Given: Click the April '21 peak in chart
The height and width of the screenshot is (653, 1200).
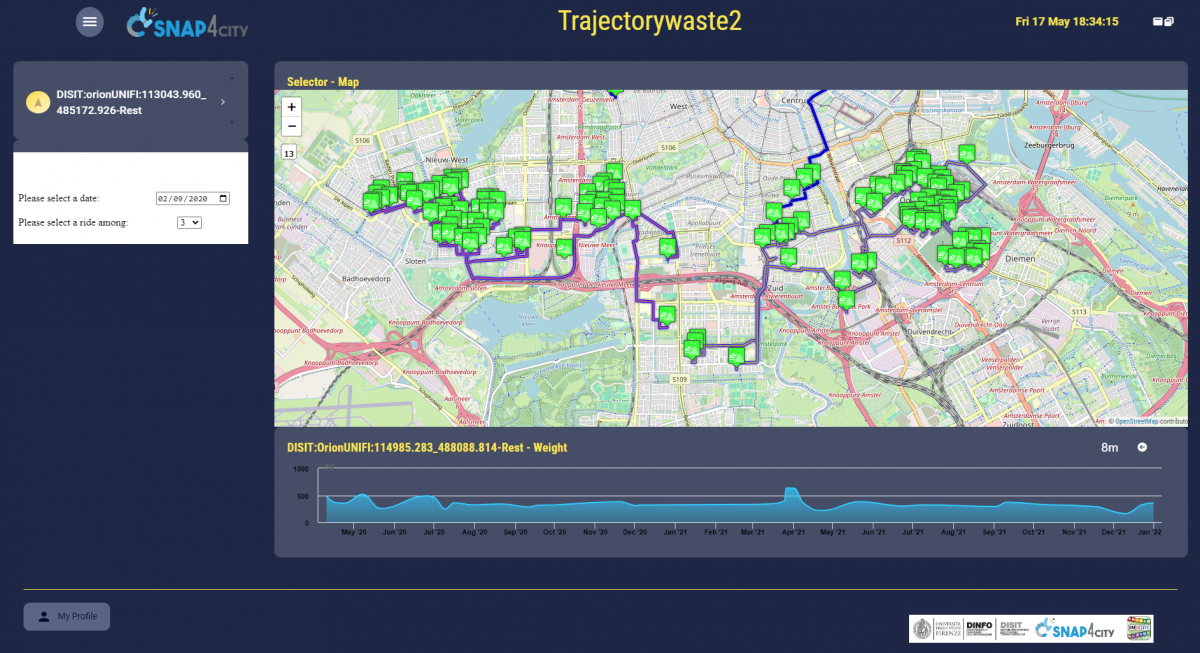Looking at the screenshot, I should click(791, 492).
